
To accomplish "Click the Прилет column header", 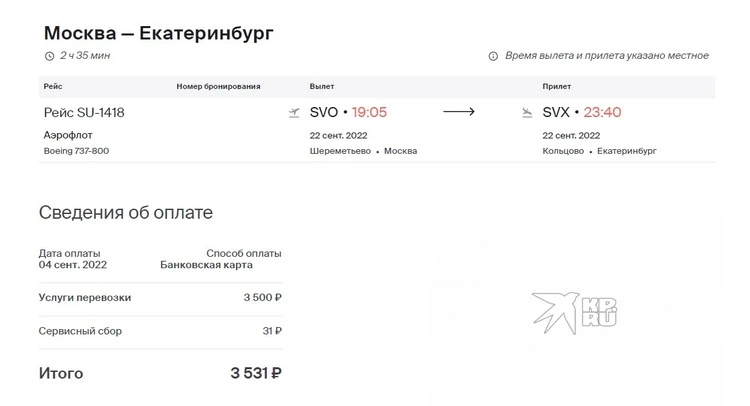I will pyautogui.click(x=557, y=87).
